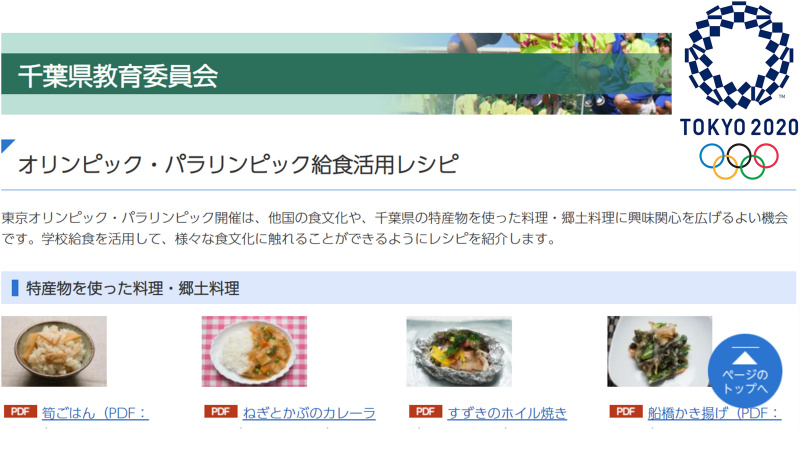Click the Olympic rings logo

point(739,161)
